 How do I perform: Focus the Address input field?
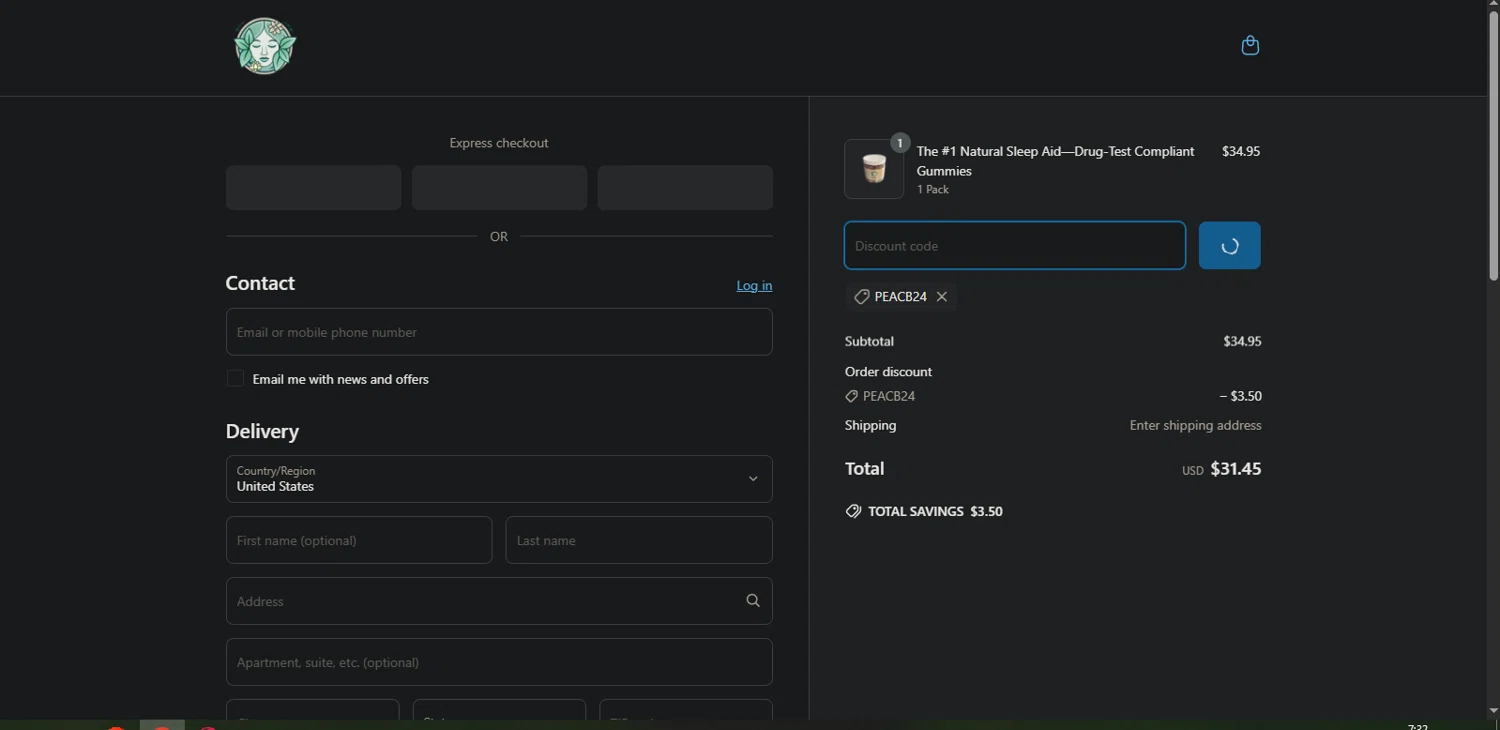click(499, 601)
